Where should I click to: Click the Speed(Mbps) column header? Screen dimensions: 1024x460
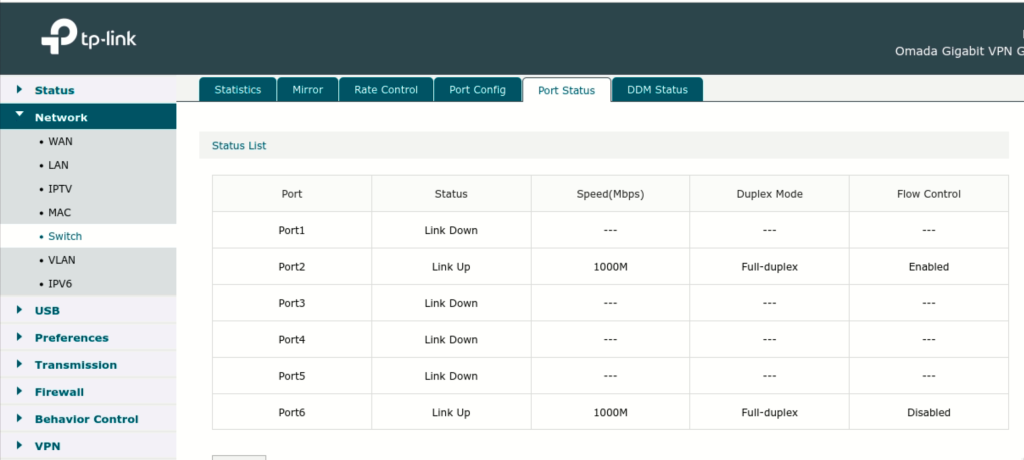[611, 193]
